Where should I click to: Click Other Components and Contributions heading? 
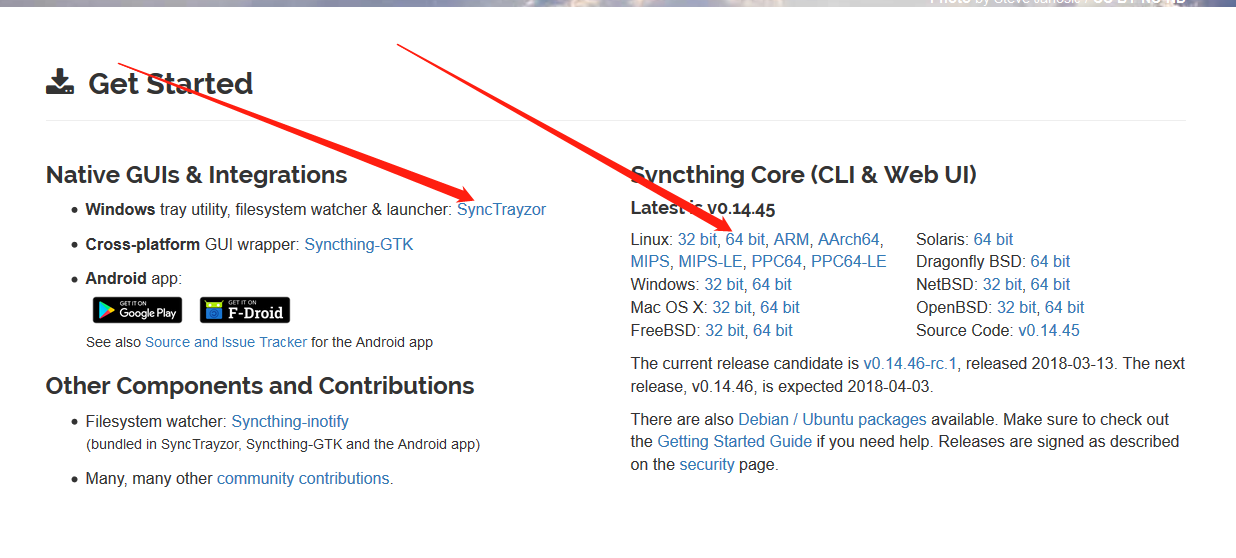pyautogui.click(x=260, y=386)
